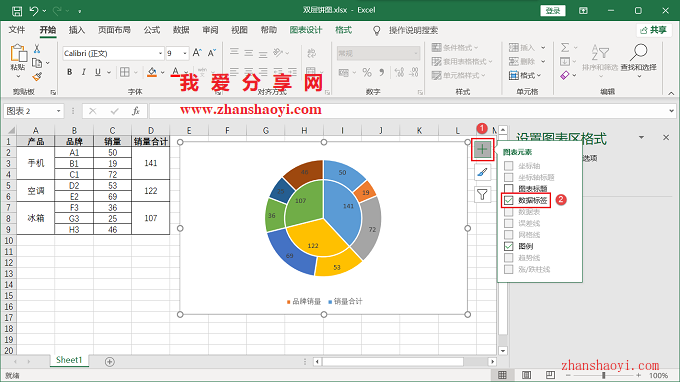Image resolution: width=680 pixels, height=382 pixels.
Task: Cut selection with the scissors icon
Action: [x=37, y=49]
